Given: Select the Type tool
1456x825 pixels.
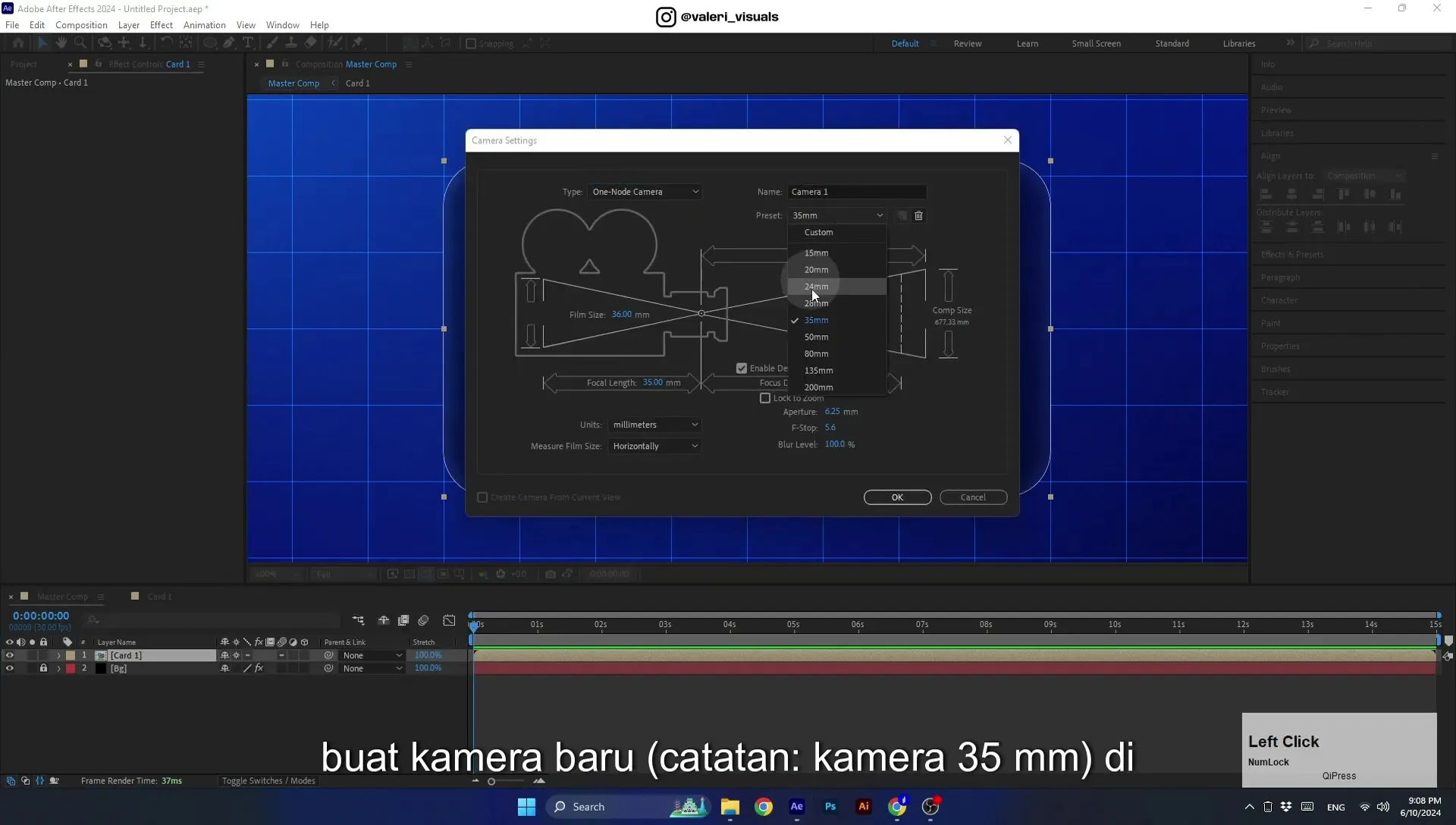Looking at the screenshot, I should point(248,43).
